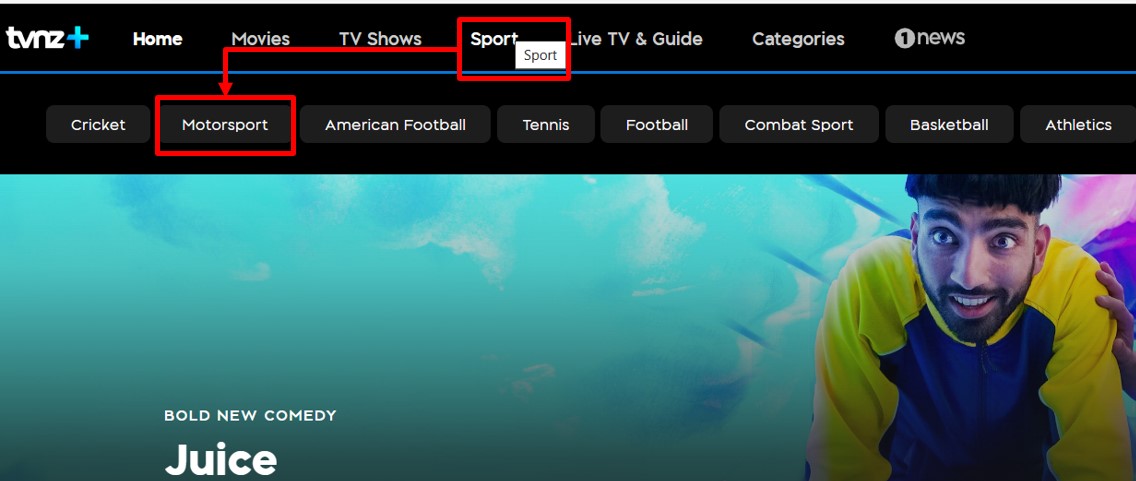Screen dimensions: 1136x481
Task: Open the Athletics category
Action: [1078, 125]
